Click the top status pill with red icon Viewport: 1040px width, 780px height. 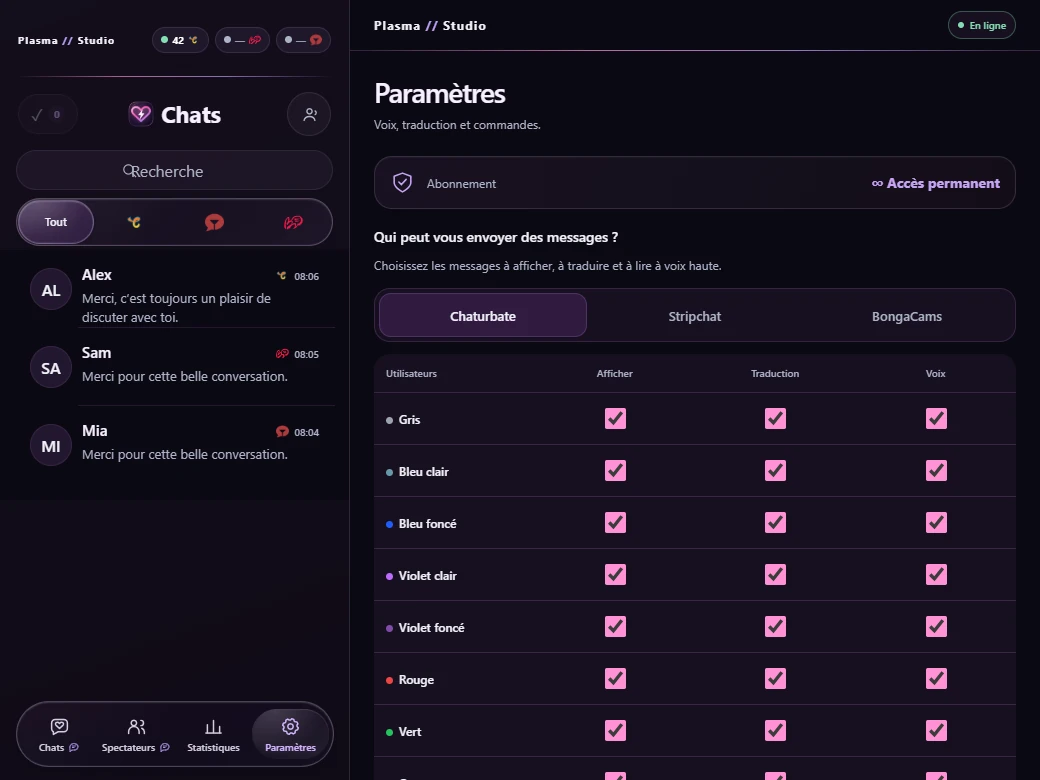303,40
